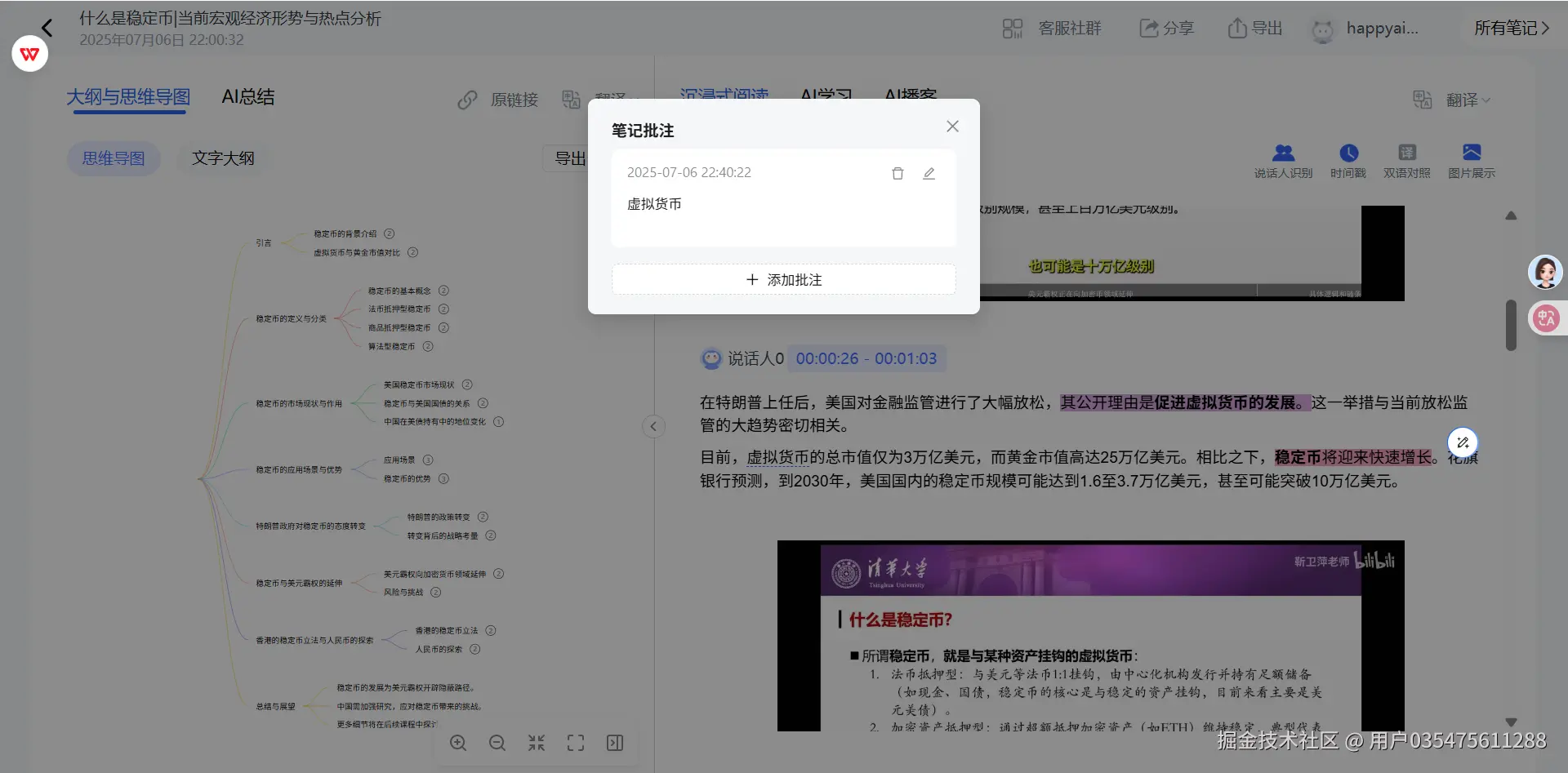
Task: Expand 稳定币的背景介绍 node count
Action: (x=390, y=233)
